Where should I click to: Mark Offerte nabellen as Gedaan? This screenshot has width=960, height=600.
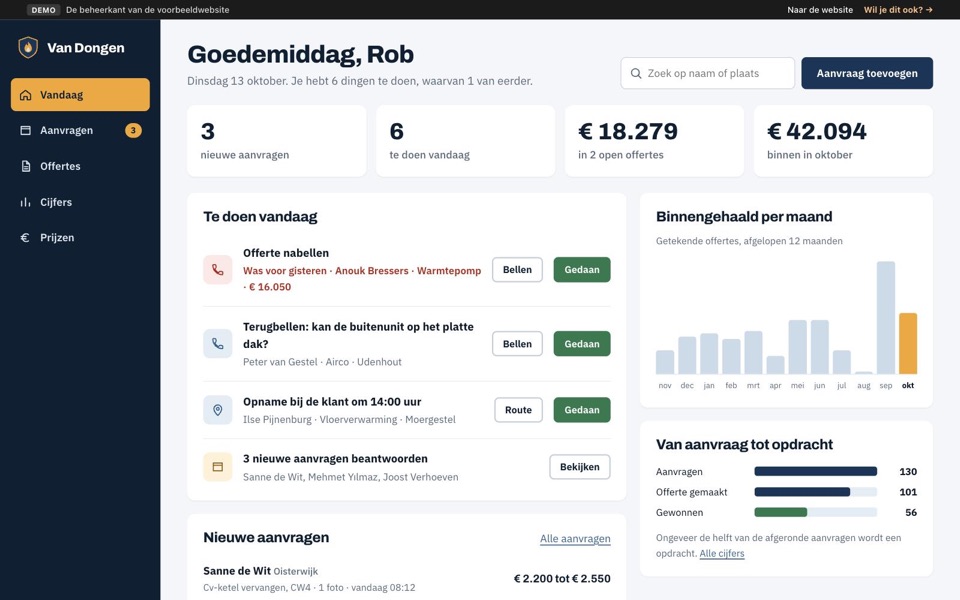582,269
